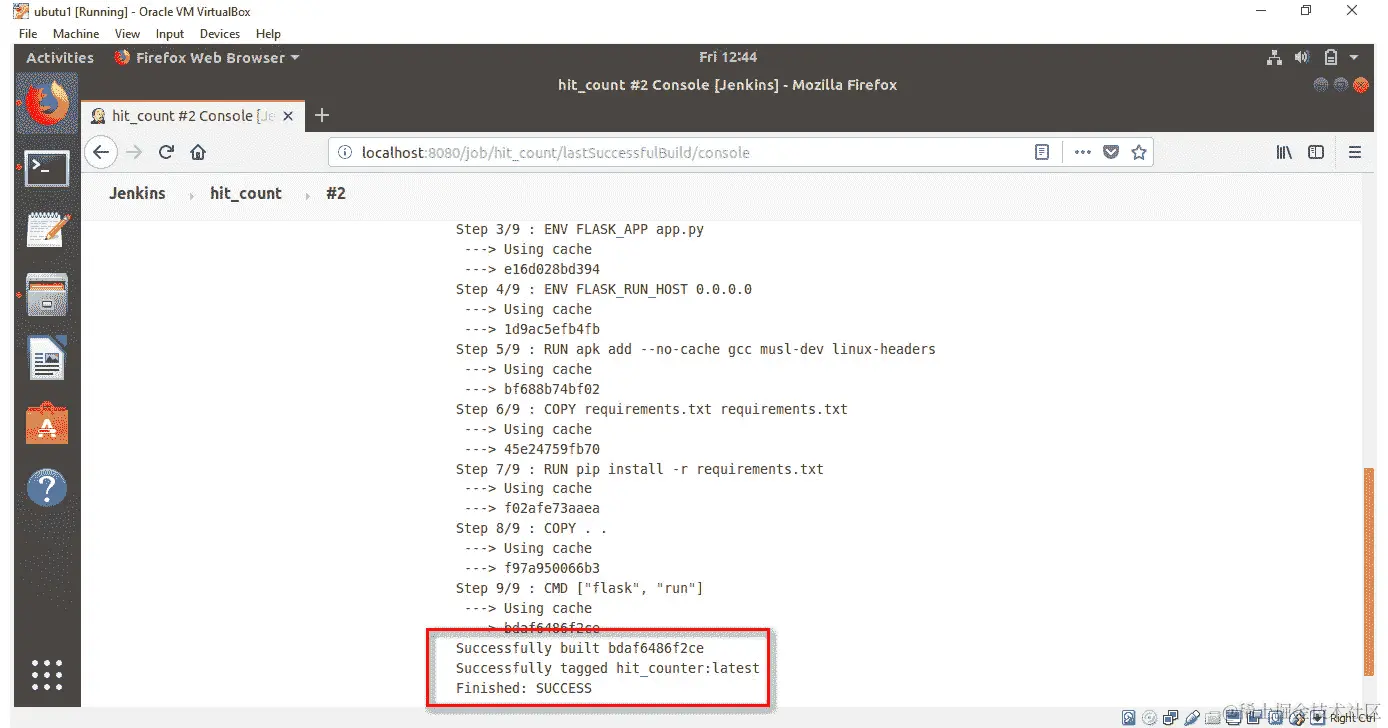Click the image hash "f97a950066b3"
Viewport: 1388px width, 728px height.
(x=552, y=568)
